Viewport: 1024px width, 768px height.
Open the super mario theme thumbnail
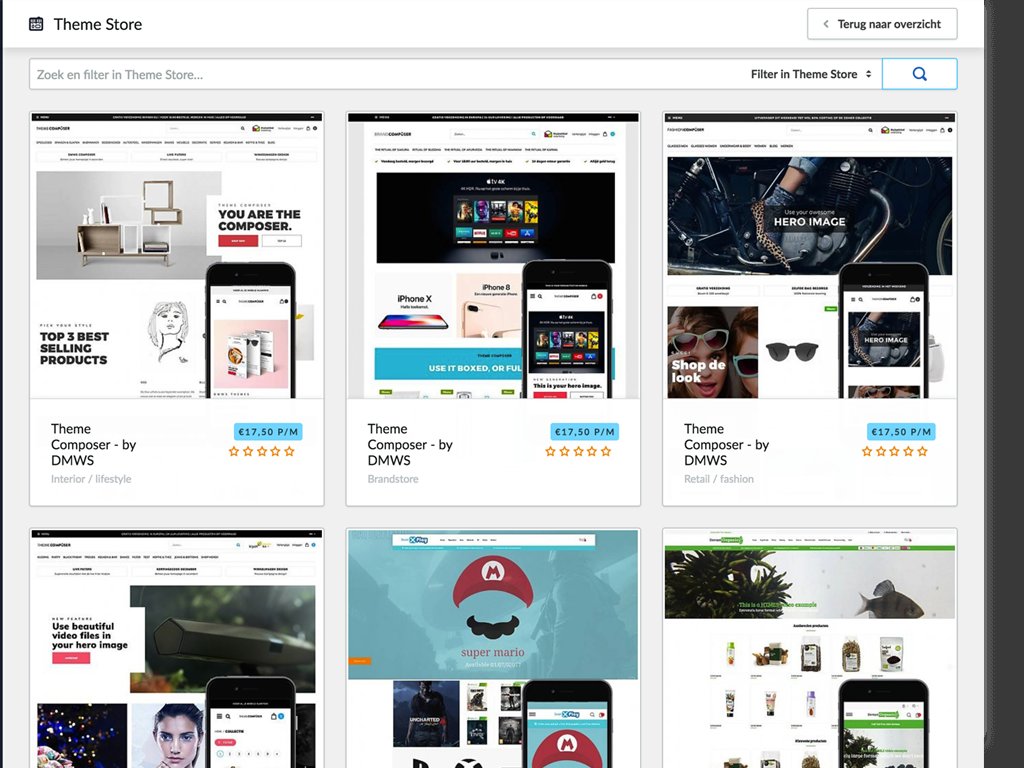[493, 648]
